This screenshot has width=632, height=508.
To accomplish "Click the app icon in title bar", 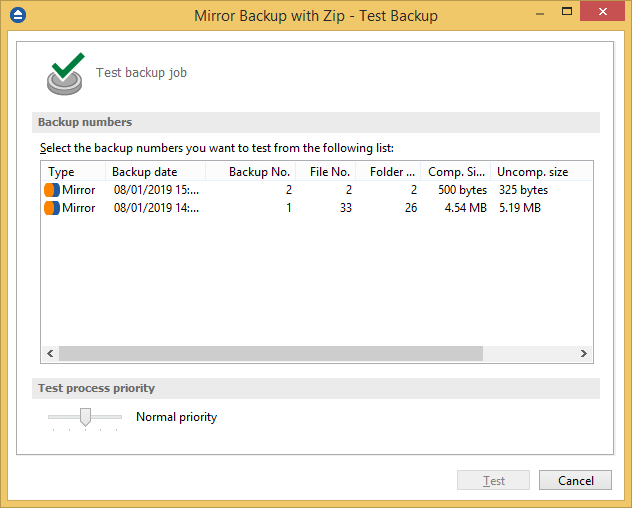I will (18, 15).
